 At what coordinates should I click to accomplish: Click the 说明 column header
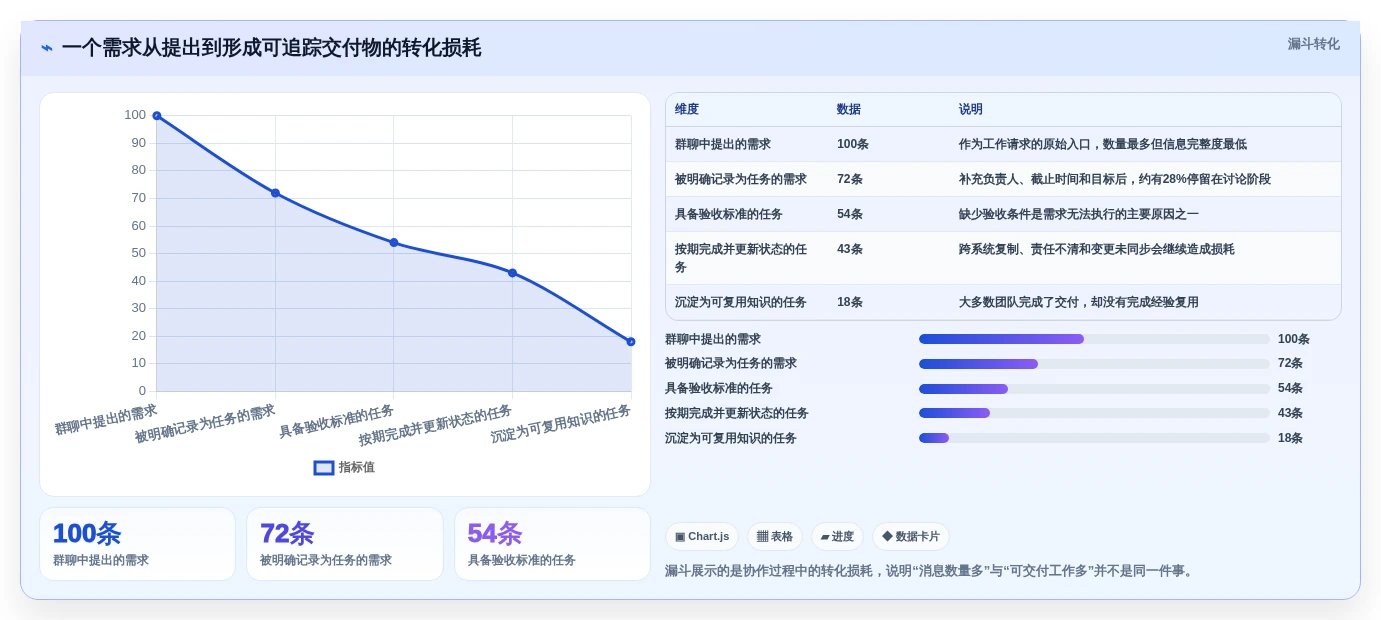click(x=971, y=109)
